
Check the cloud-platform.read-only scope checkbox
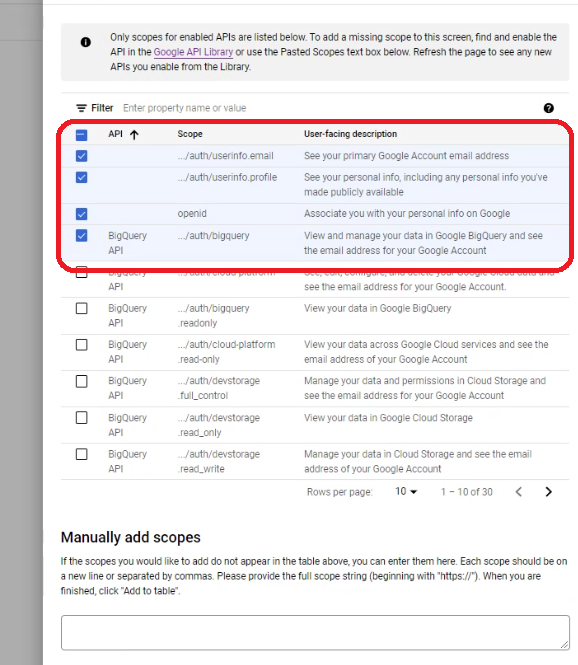[x=81, y=345]
